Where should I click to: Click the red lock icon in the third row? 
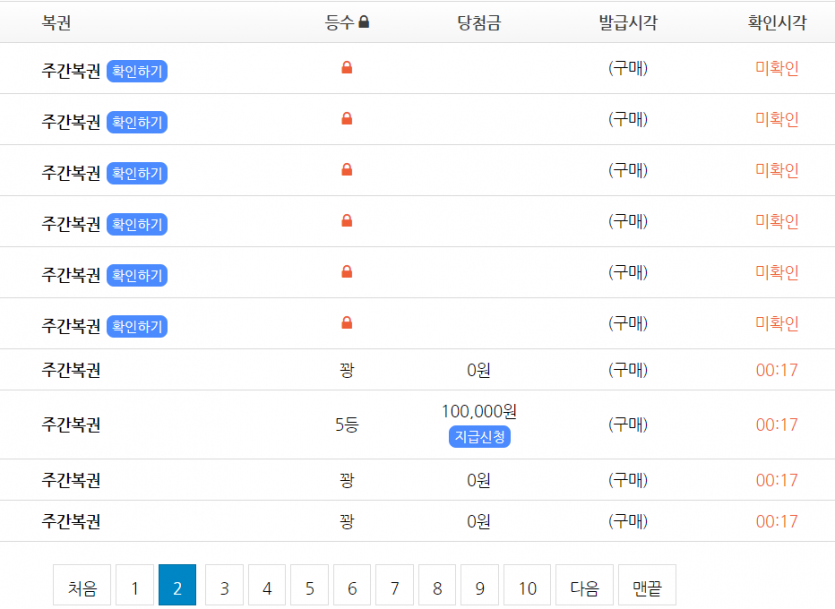pos(347,170)
